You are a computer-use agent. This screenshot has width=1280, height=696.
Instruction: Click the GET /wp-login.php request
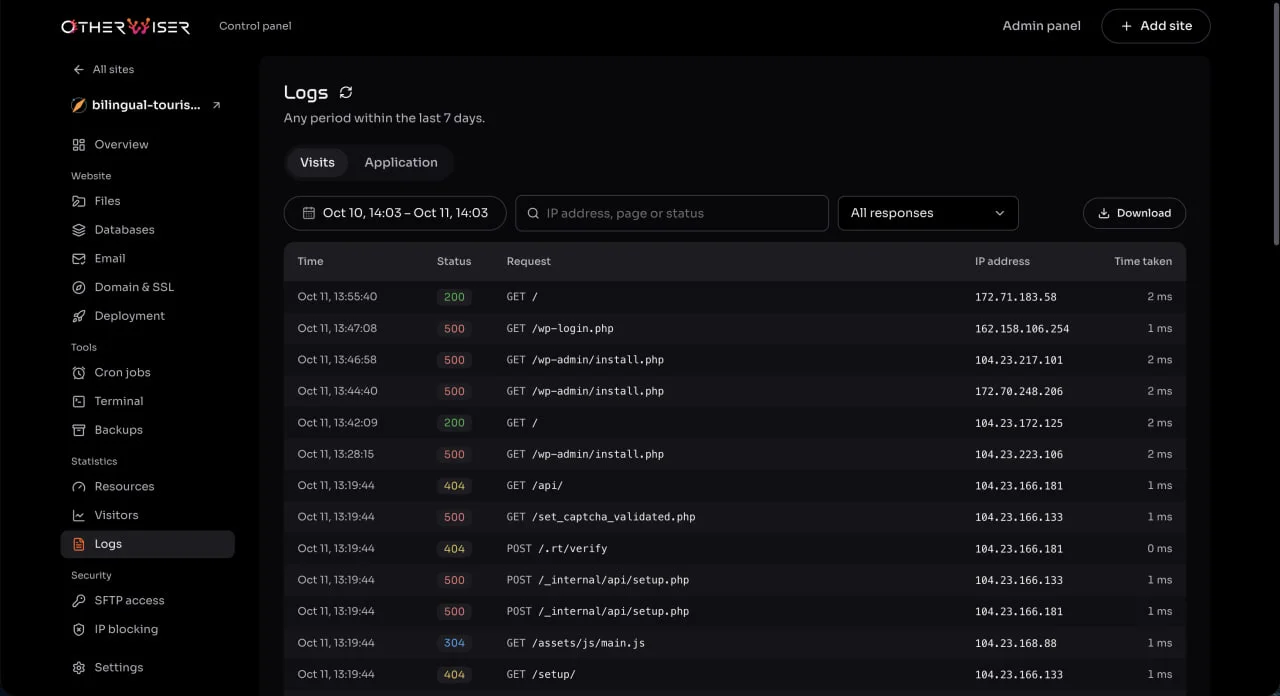560,328
